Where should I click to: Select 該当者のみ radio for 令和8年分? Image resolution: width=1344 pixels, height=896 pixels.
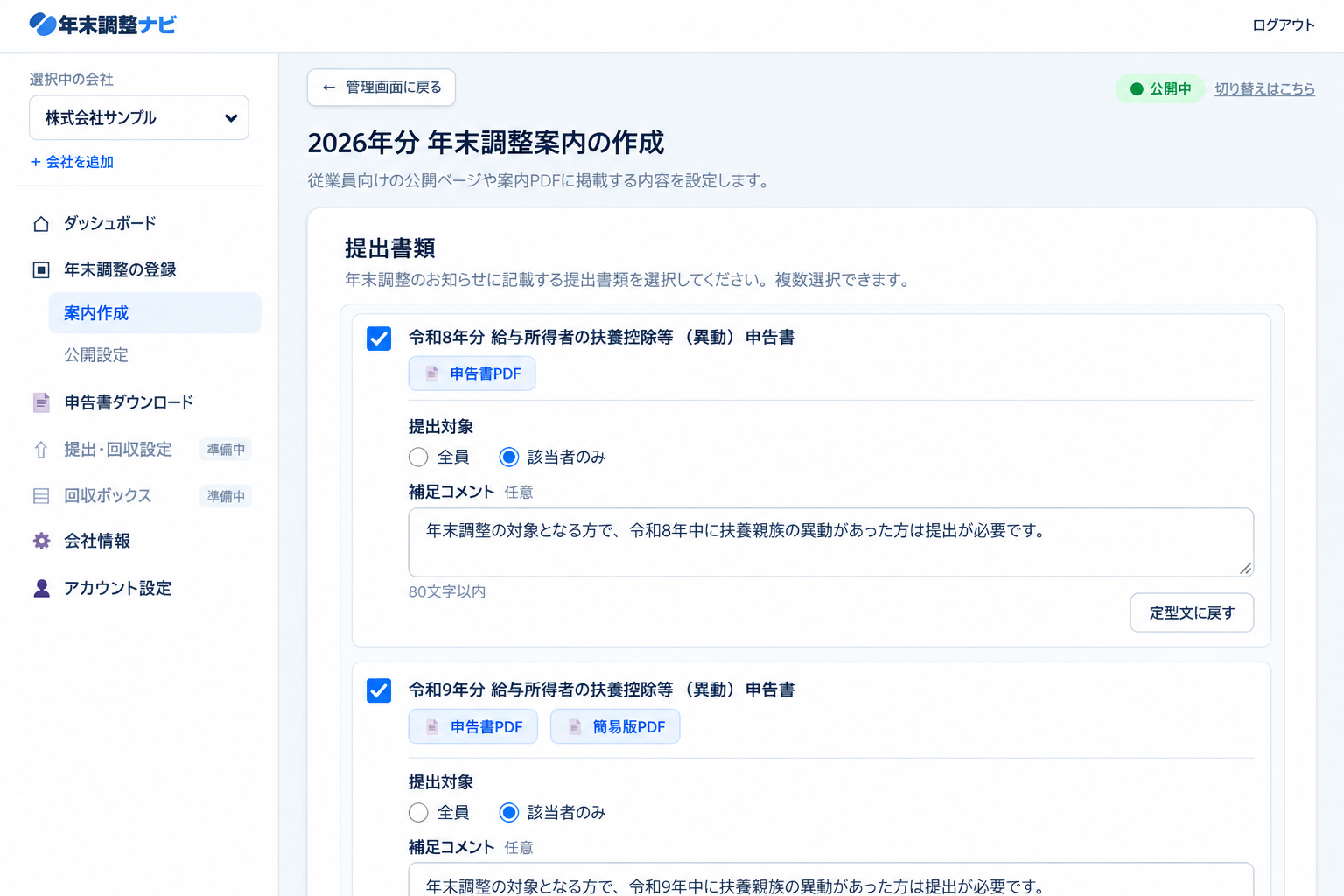(x=509, y=458)
